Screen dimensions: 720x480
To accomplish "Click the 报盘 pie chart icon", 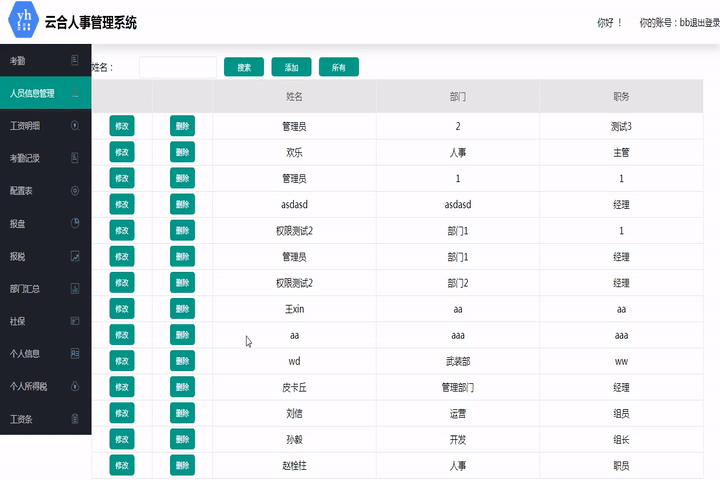I will pyautogui.click(x=75, y=223).
